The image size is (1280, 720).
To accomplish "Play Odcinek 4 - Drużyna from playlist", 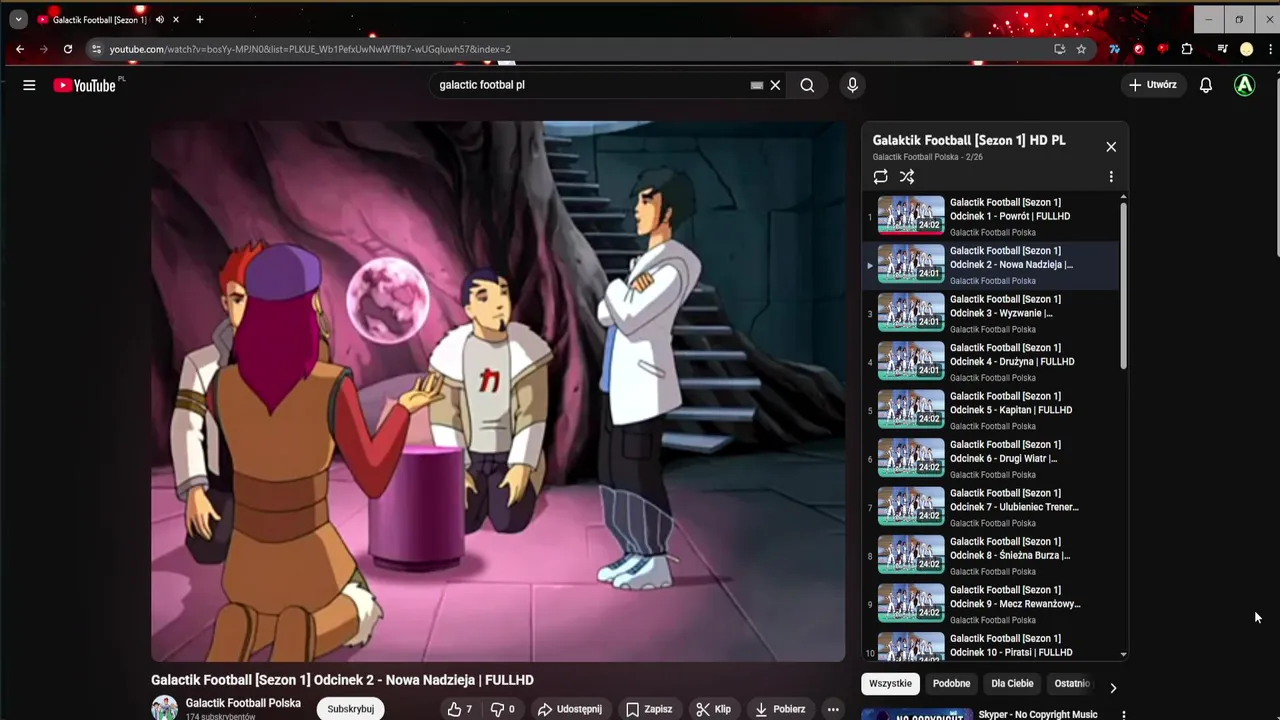I will [990, 362].
